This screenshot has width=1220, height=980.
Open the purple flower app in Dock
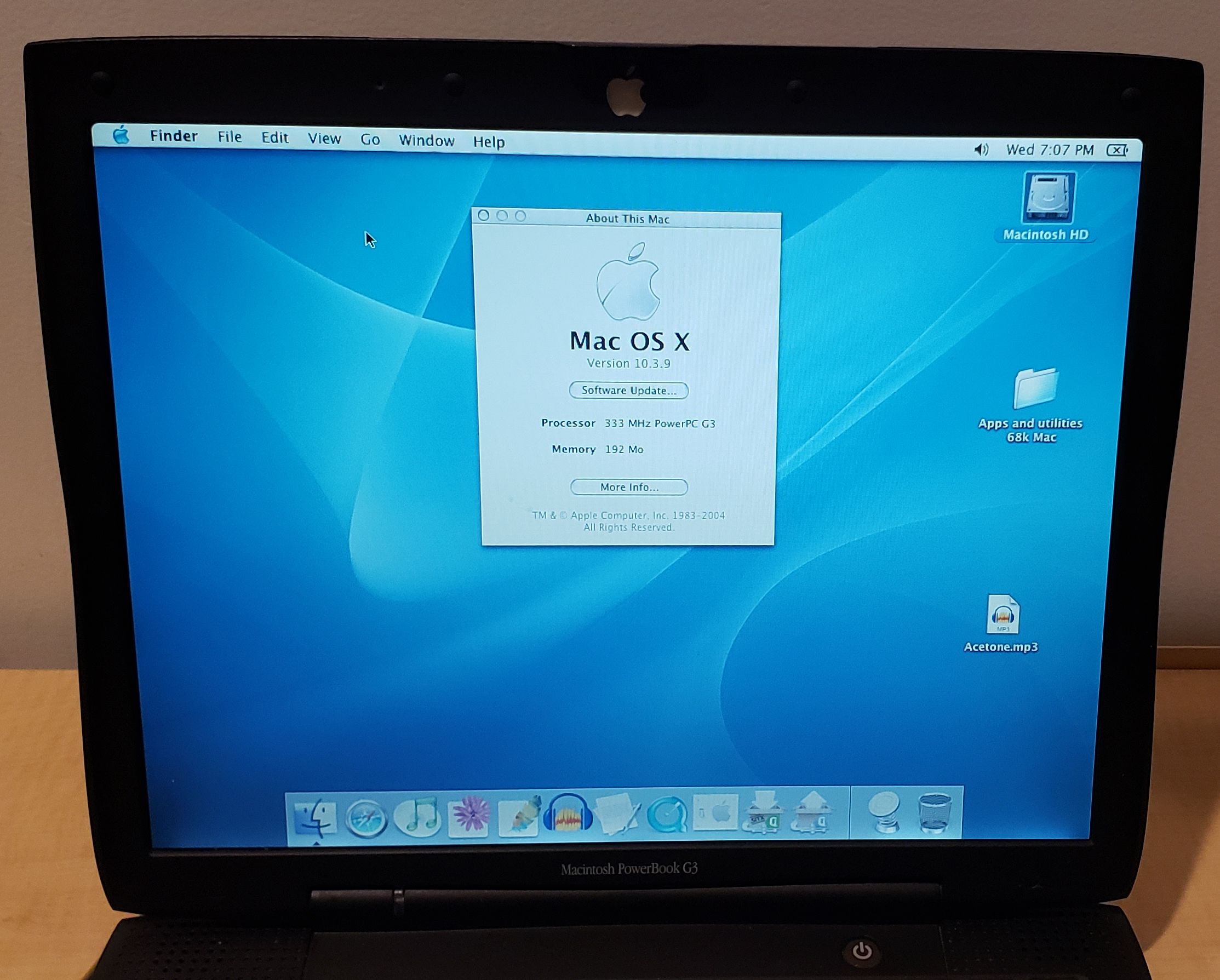(x=469, y=815)
